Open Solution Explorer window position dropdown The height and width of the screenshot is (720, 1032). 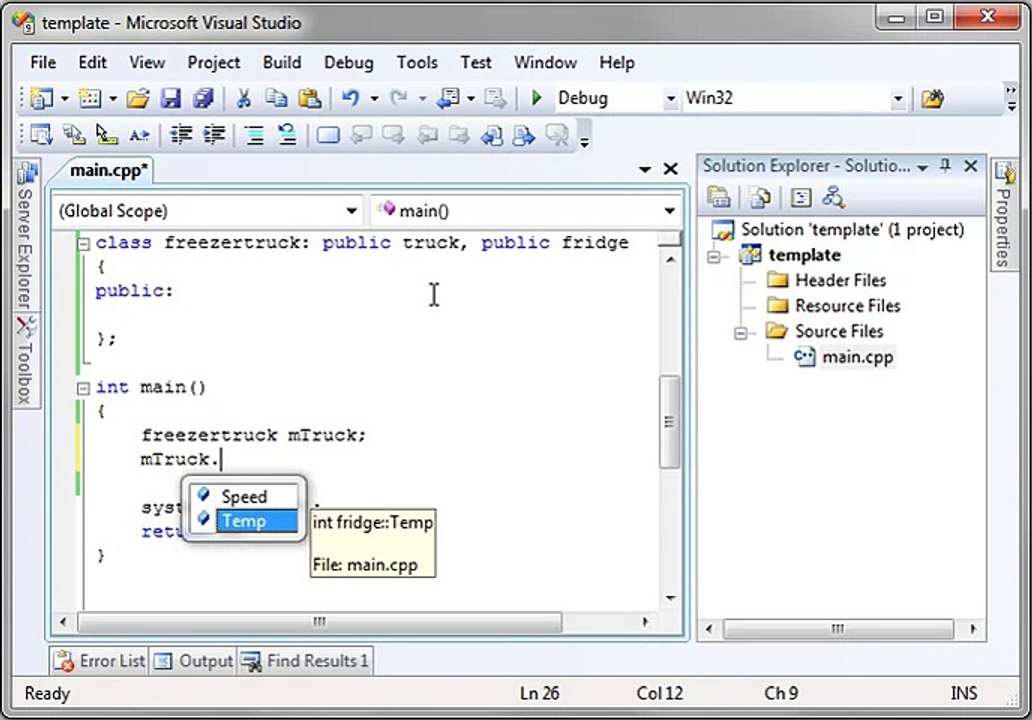tap(923, 168)
